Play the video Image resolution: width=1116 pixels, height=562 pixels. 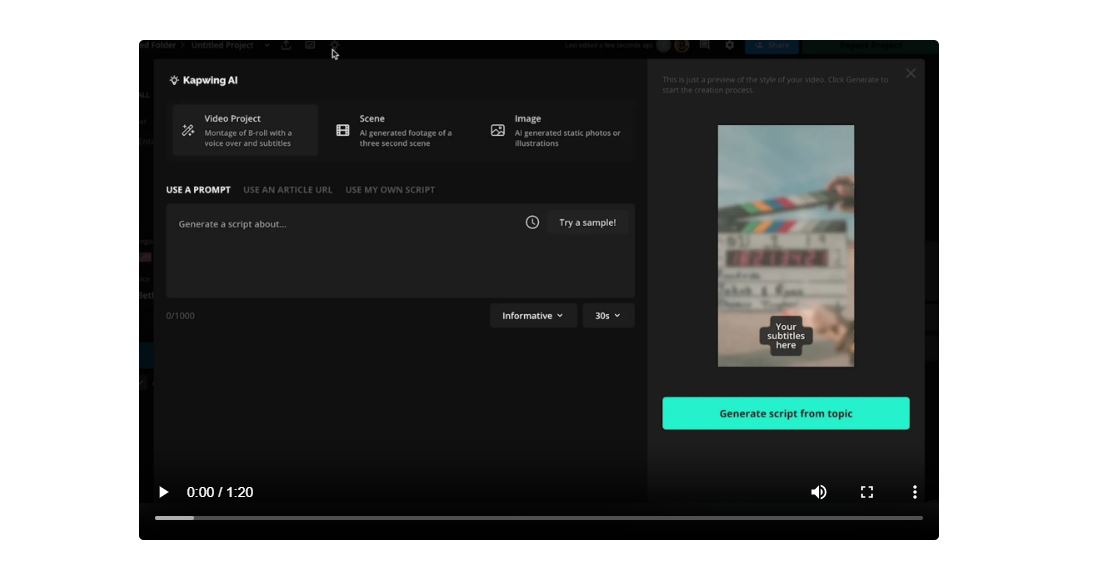[164, 492]
